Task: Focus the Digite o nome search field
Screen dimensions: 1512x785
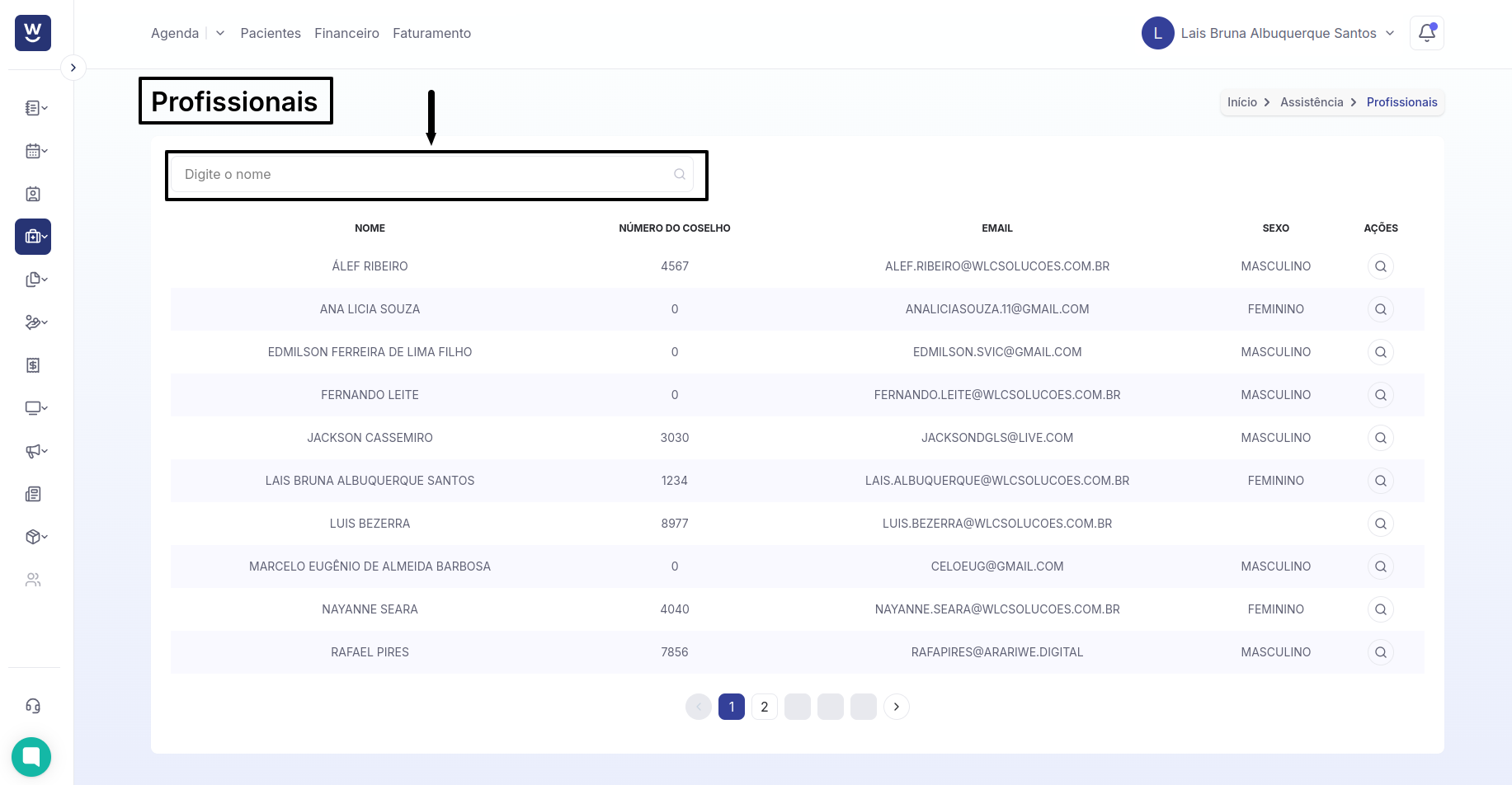Action: coord(432,174)
